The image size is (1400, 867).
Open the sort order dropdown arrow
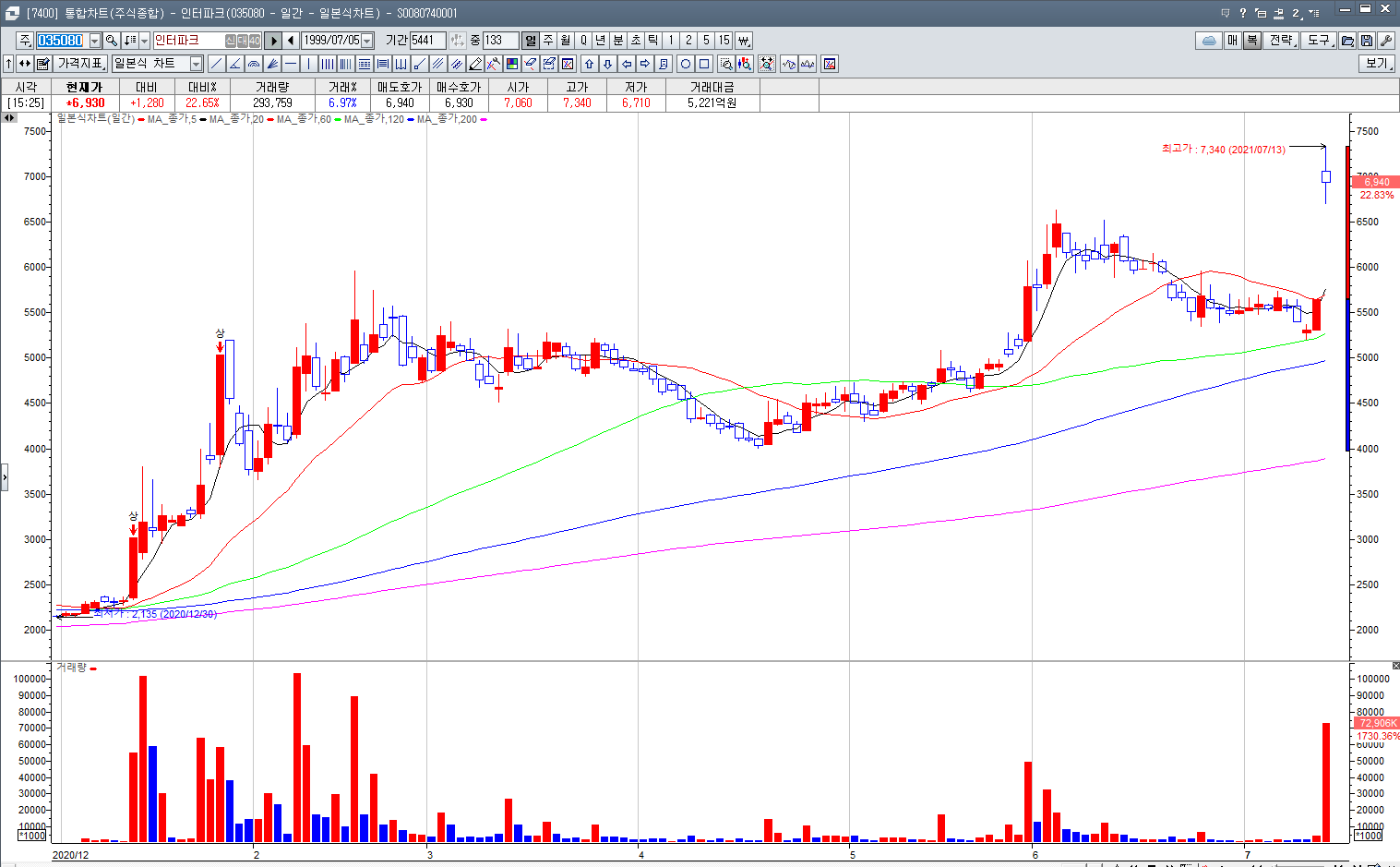point(144,41)
